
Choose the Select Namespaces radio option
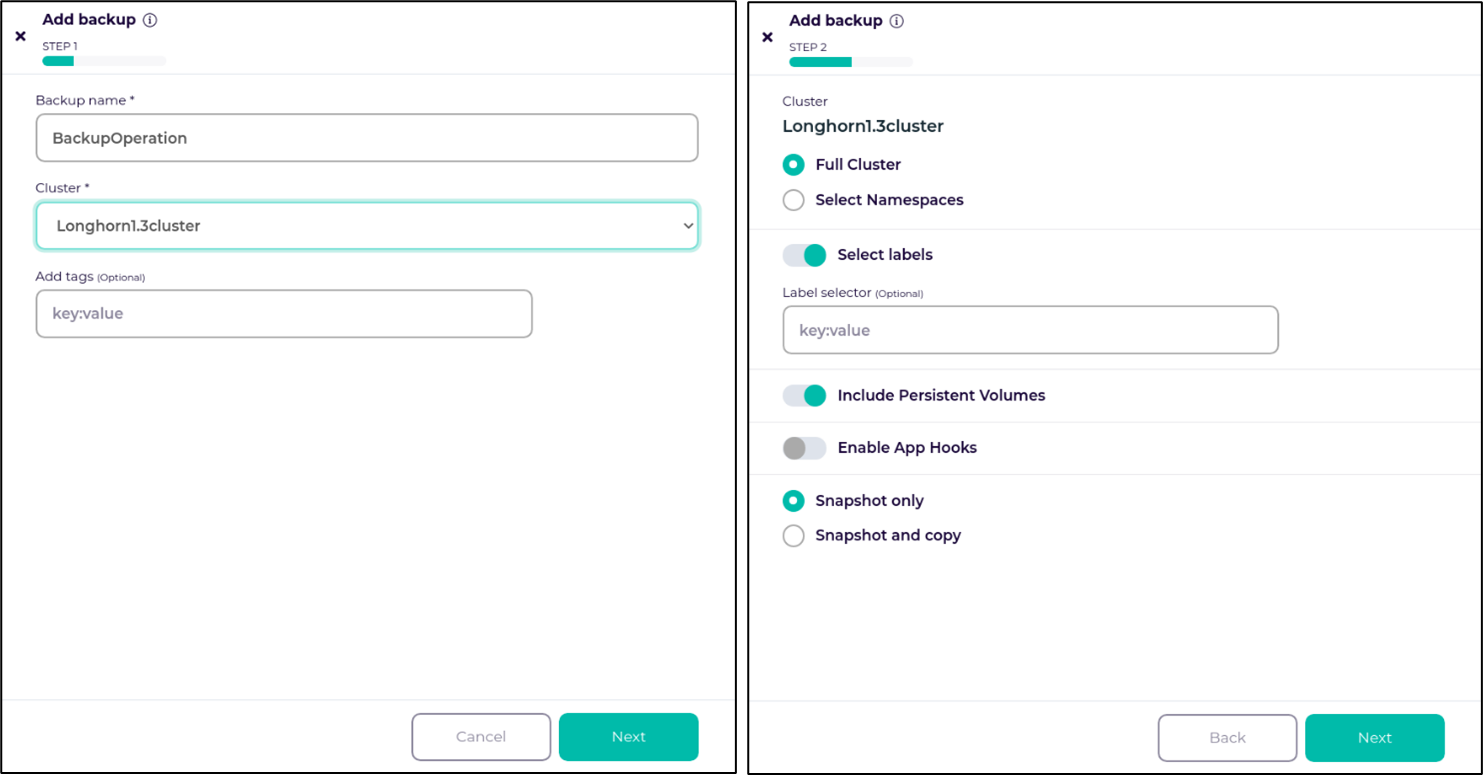pos(794,200)
